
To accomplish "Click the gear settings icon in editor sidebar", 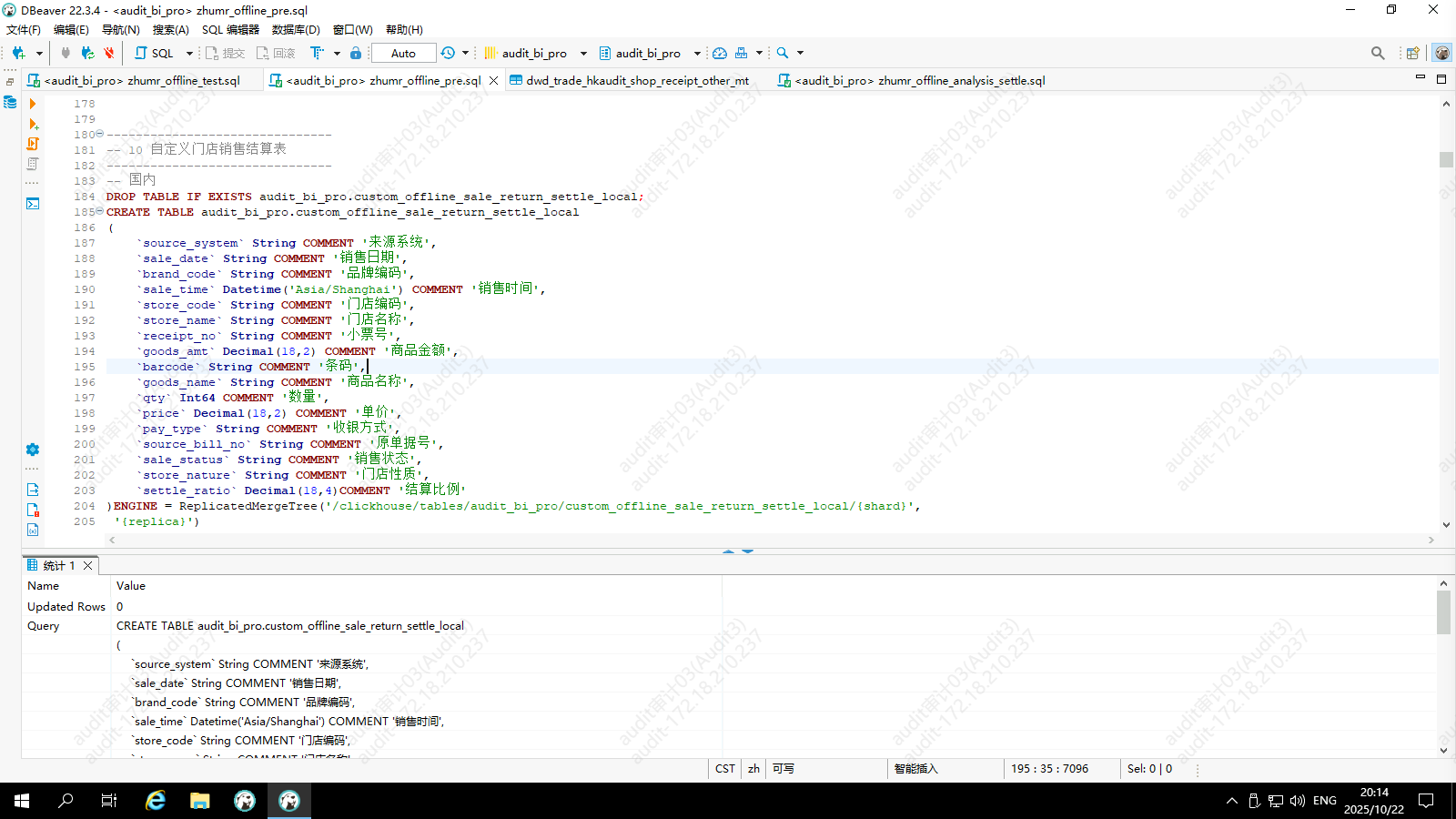I will (33, 450).
